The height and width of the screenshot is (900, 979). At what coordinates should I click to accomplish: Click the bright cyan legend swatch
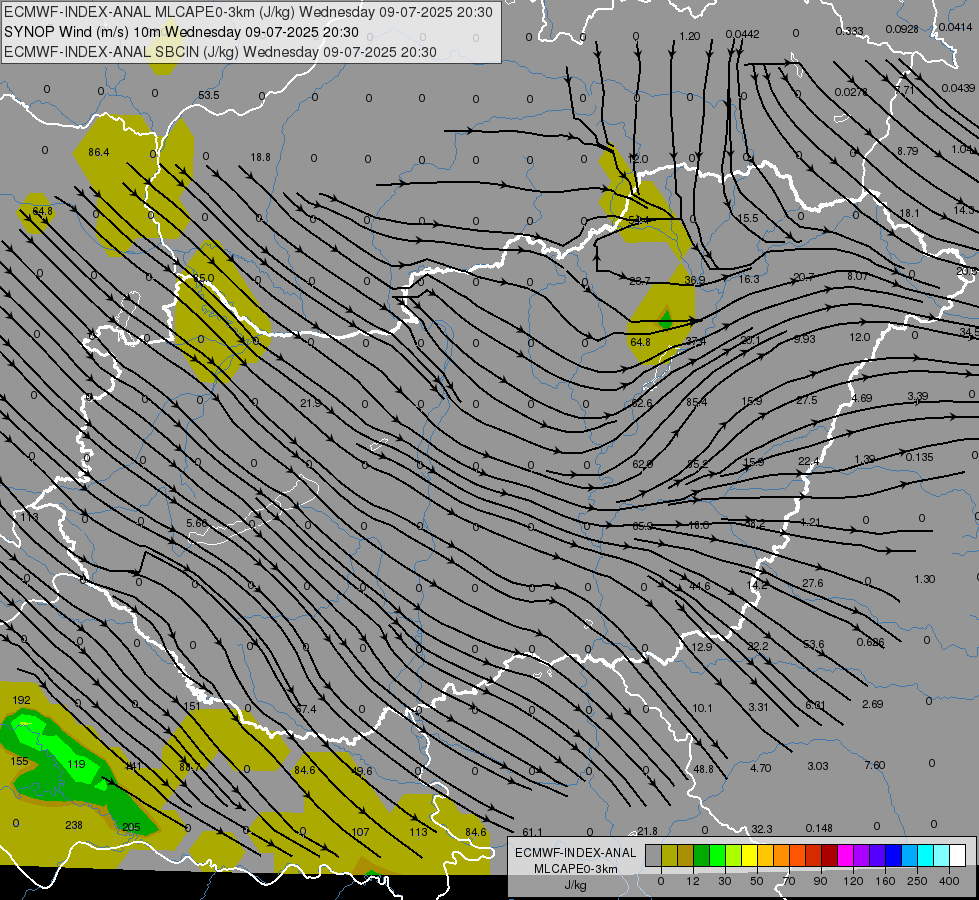point(925,855)
